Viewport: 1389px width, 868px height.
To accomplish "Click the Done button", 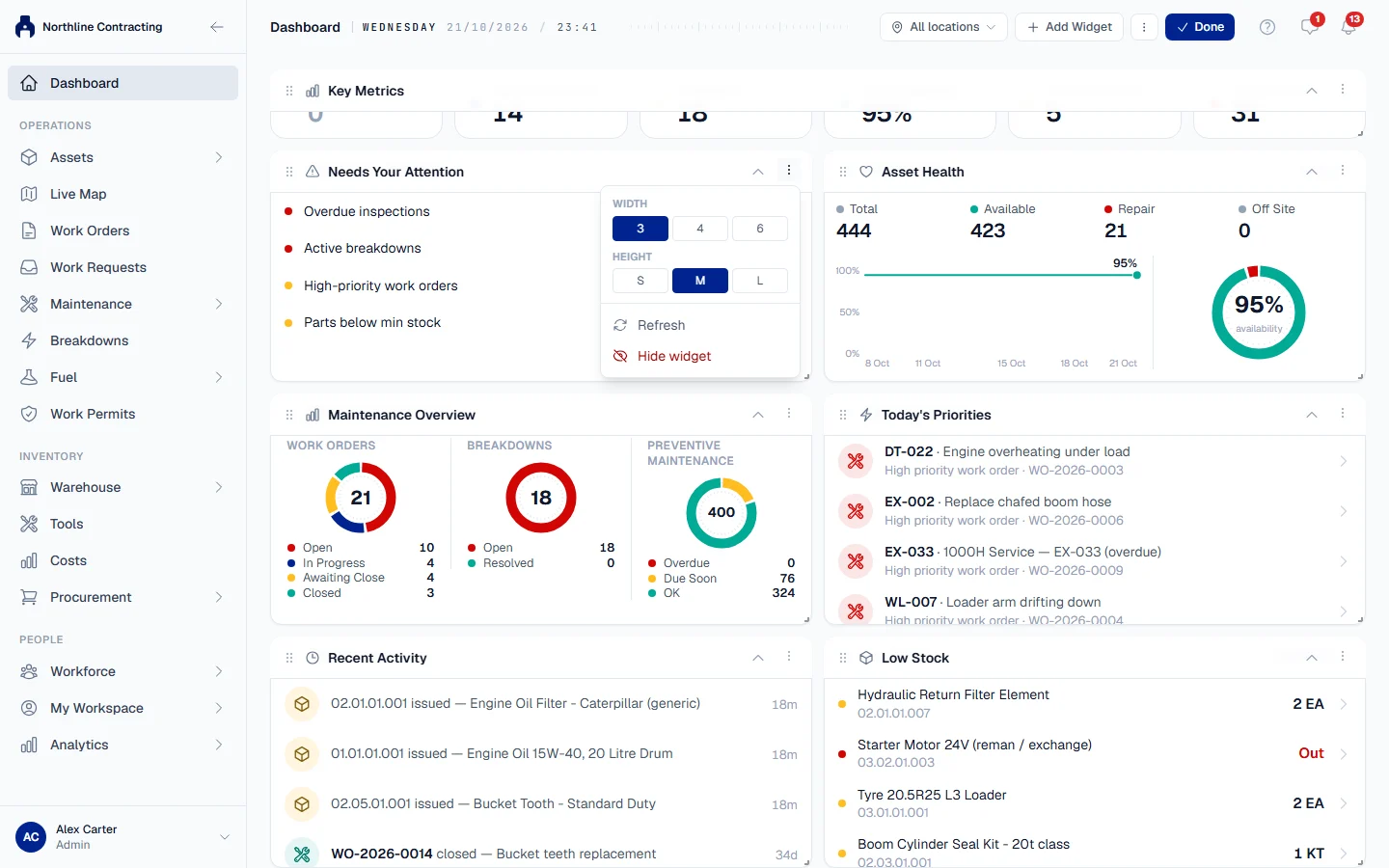I will [1200, 27].
